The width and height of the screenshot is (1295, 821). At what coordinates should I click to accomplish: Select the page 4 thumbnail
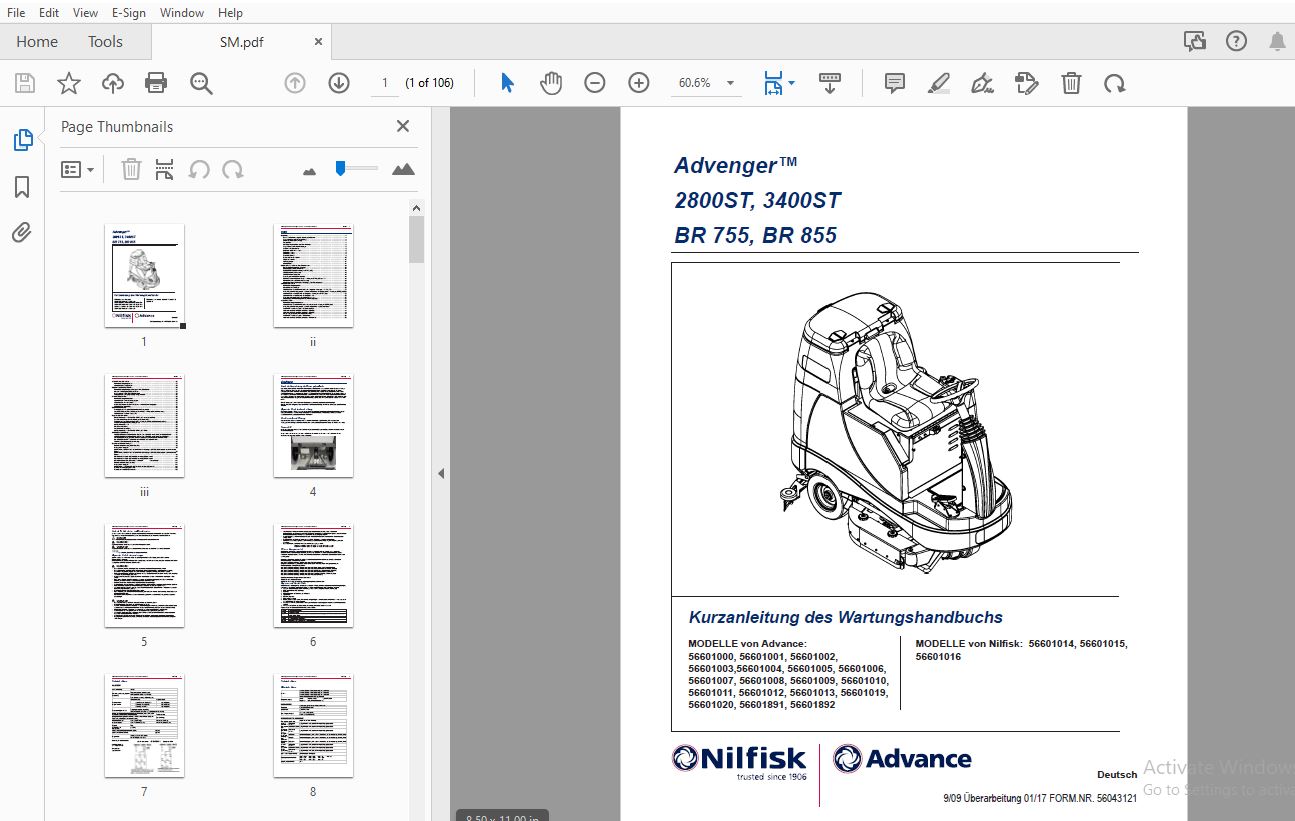coord(313,426)
